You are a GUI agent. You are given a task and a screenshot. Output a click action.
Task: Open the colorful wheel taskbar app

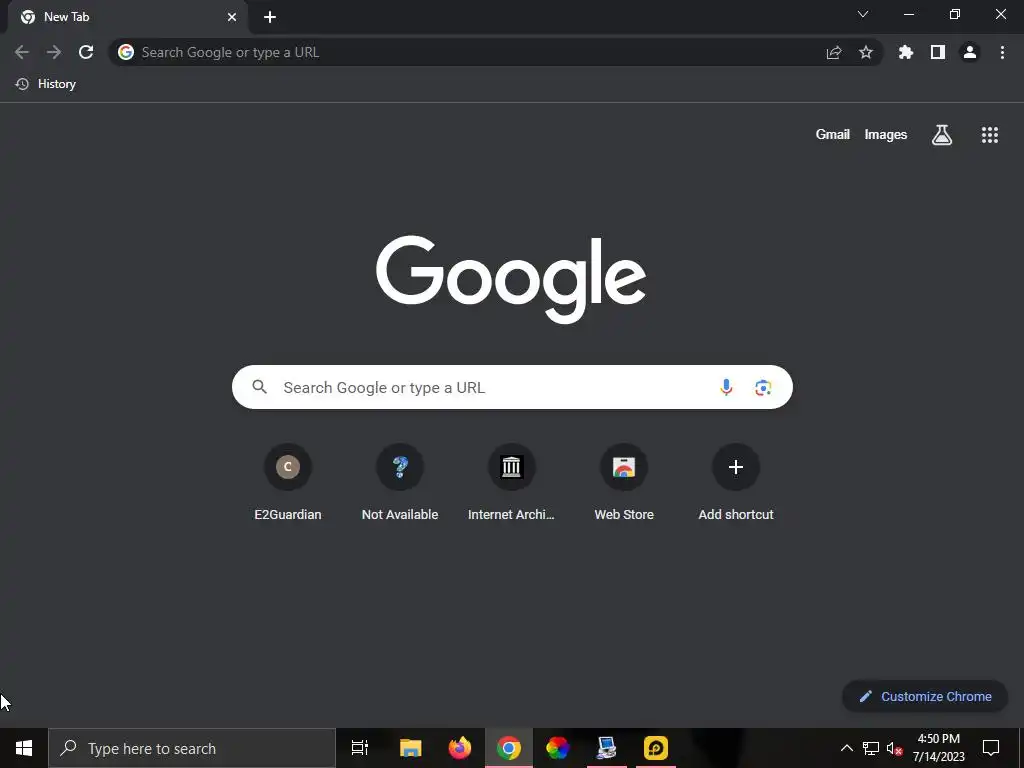point(558,748)
